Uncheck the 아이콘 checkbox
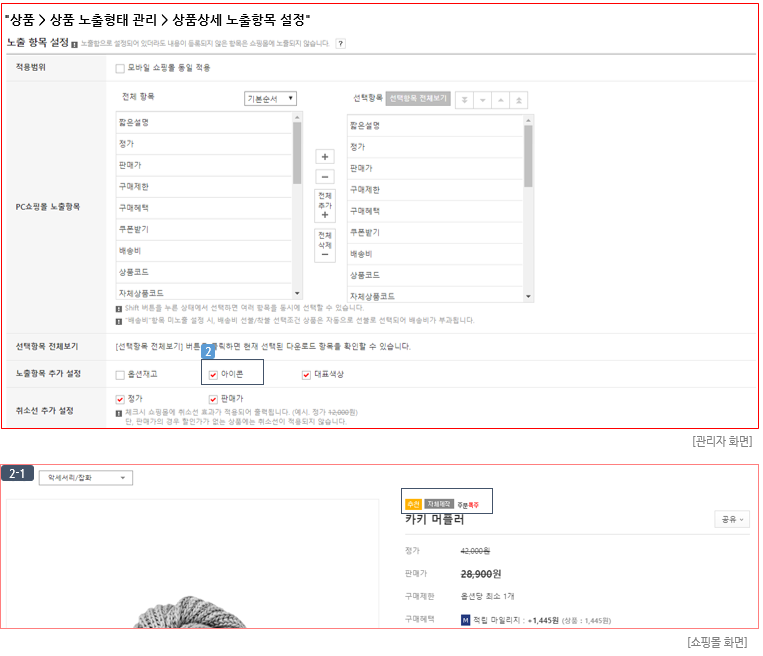The image size is (763, 656). pyautogui.click(x=213, y=375)
